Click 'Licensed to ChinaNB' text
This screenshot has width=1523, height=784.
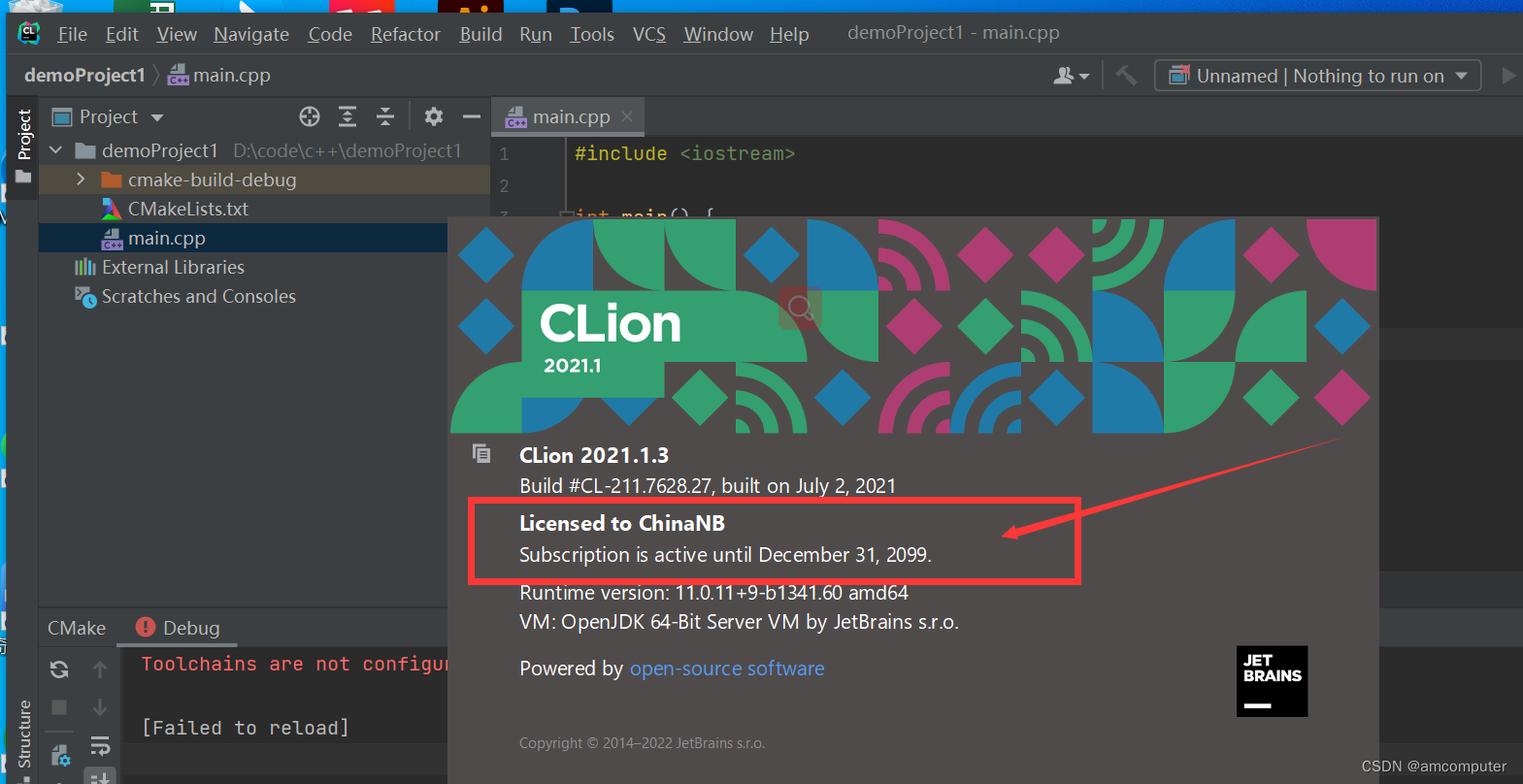(622, 523)
